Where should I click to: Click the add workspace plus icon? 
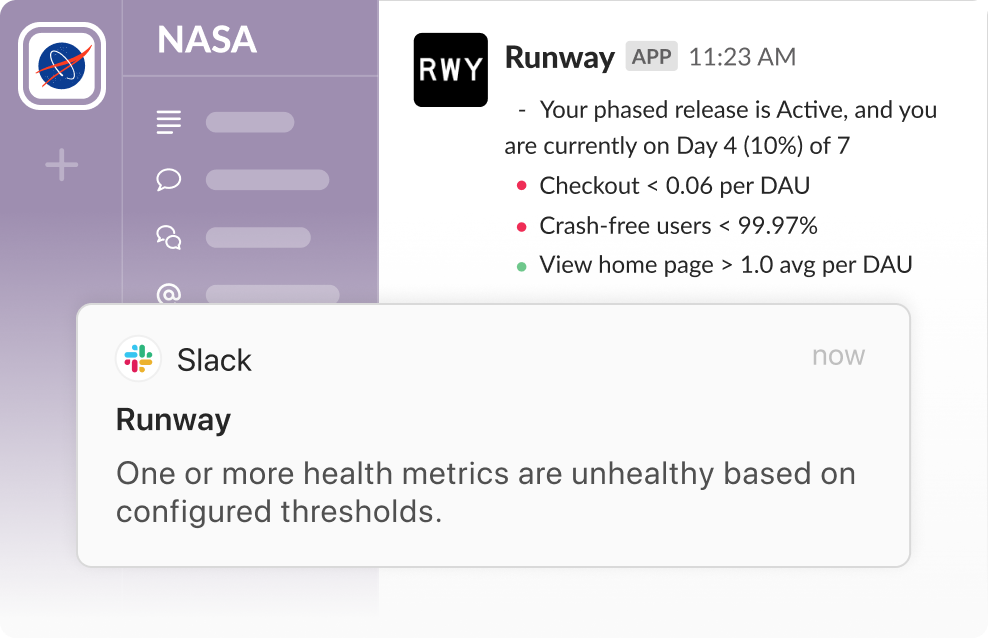point(61,163)
